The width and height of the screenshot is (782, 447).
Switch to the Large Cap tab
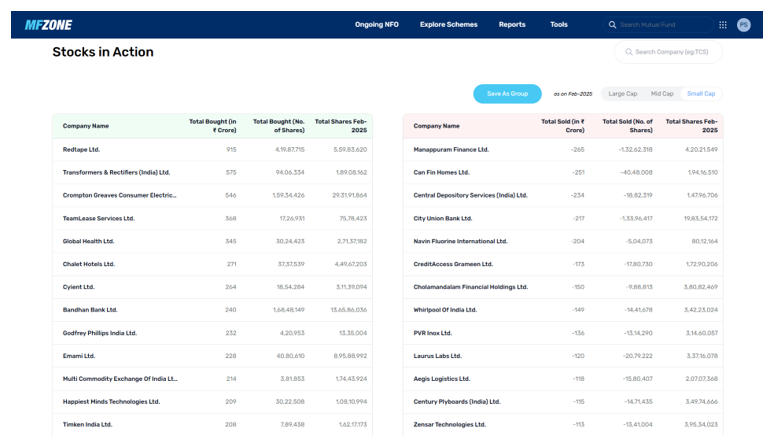(x=622, y=94)
